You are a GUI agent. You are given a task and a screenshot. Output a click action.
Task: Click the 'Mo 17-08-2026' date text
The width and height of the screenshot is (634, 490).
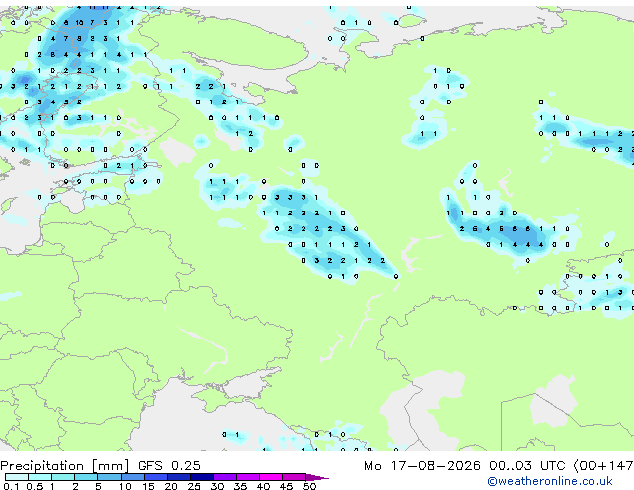(422, 466)
